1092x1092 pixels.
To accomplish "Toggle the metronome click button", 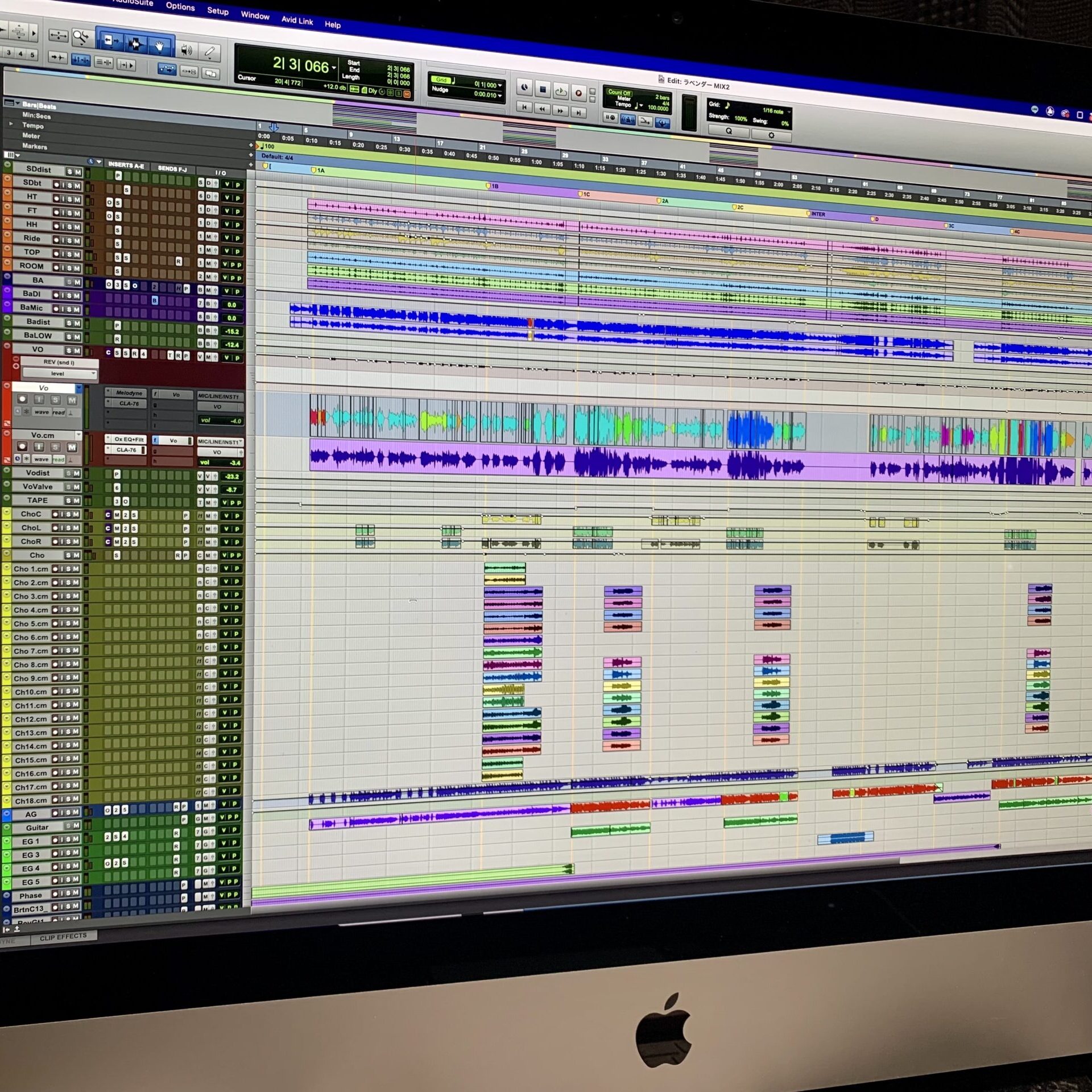I will point(628,119).
